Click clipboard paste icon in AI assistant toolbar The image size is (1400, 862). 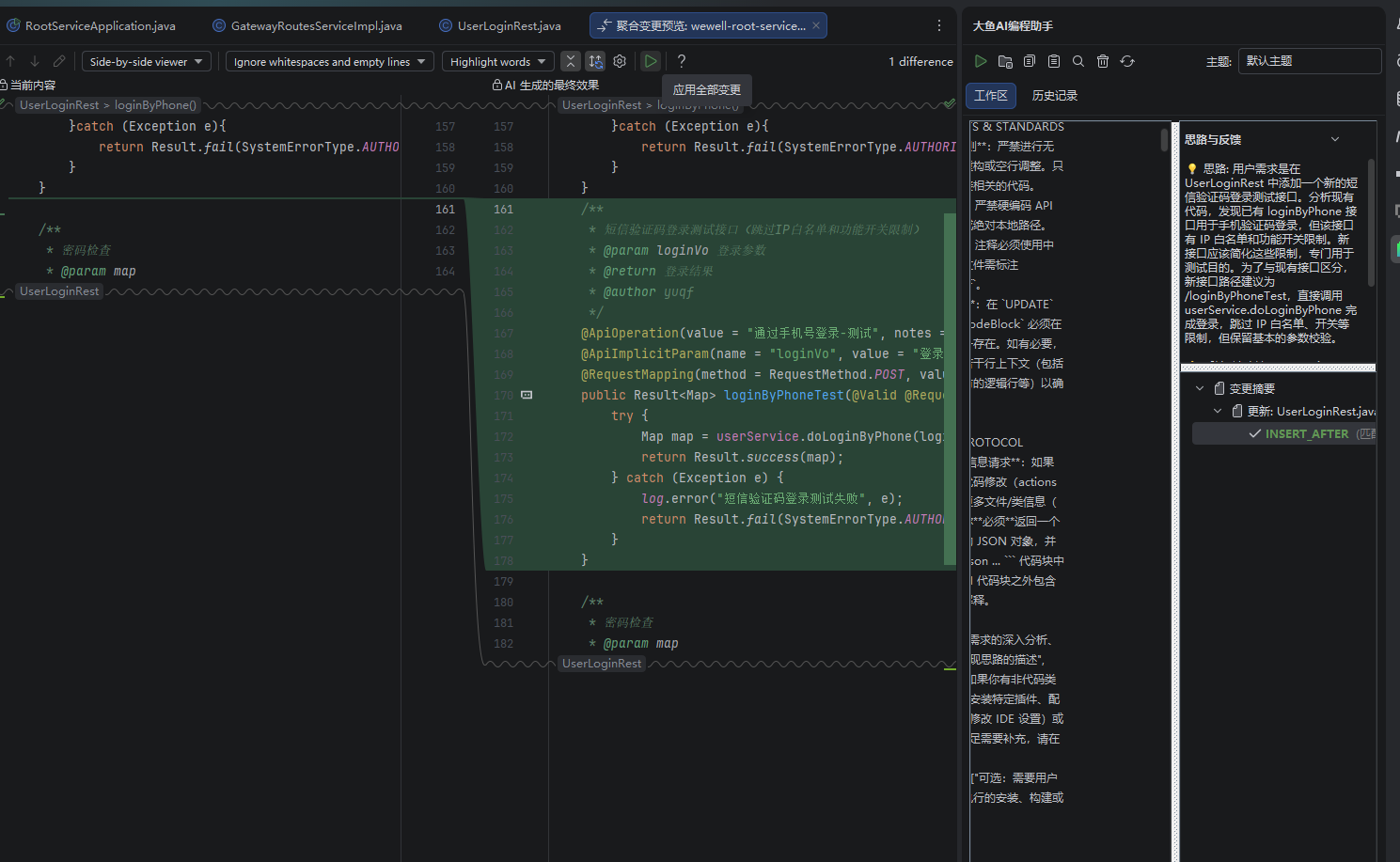1054,61
